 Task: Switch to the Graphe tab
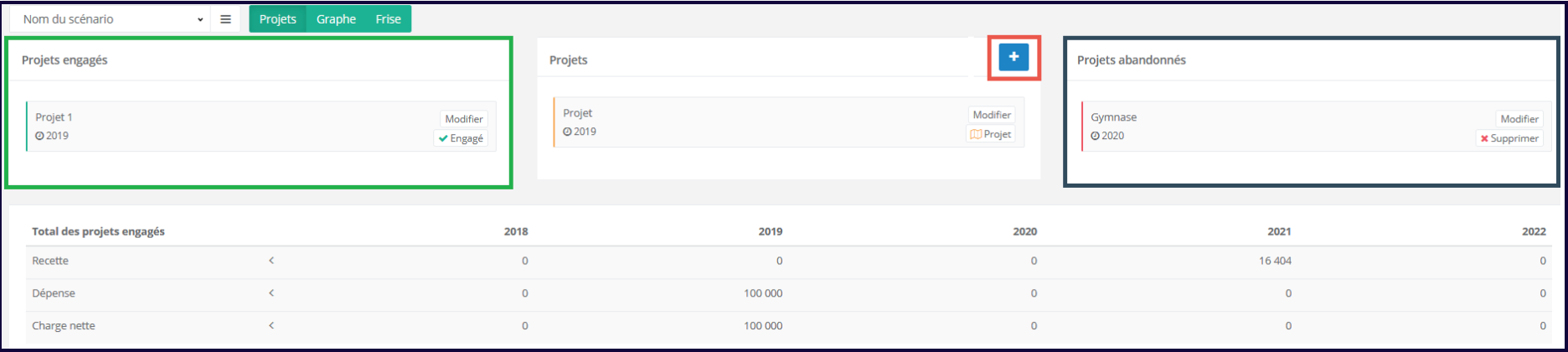pyautogui.click(x=336, y=19)
